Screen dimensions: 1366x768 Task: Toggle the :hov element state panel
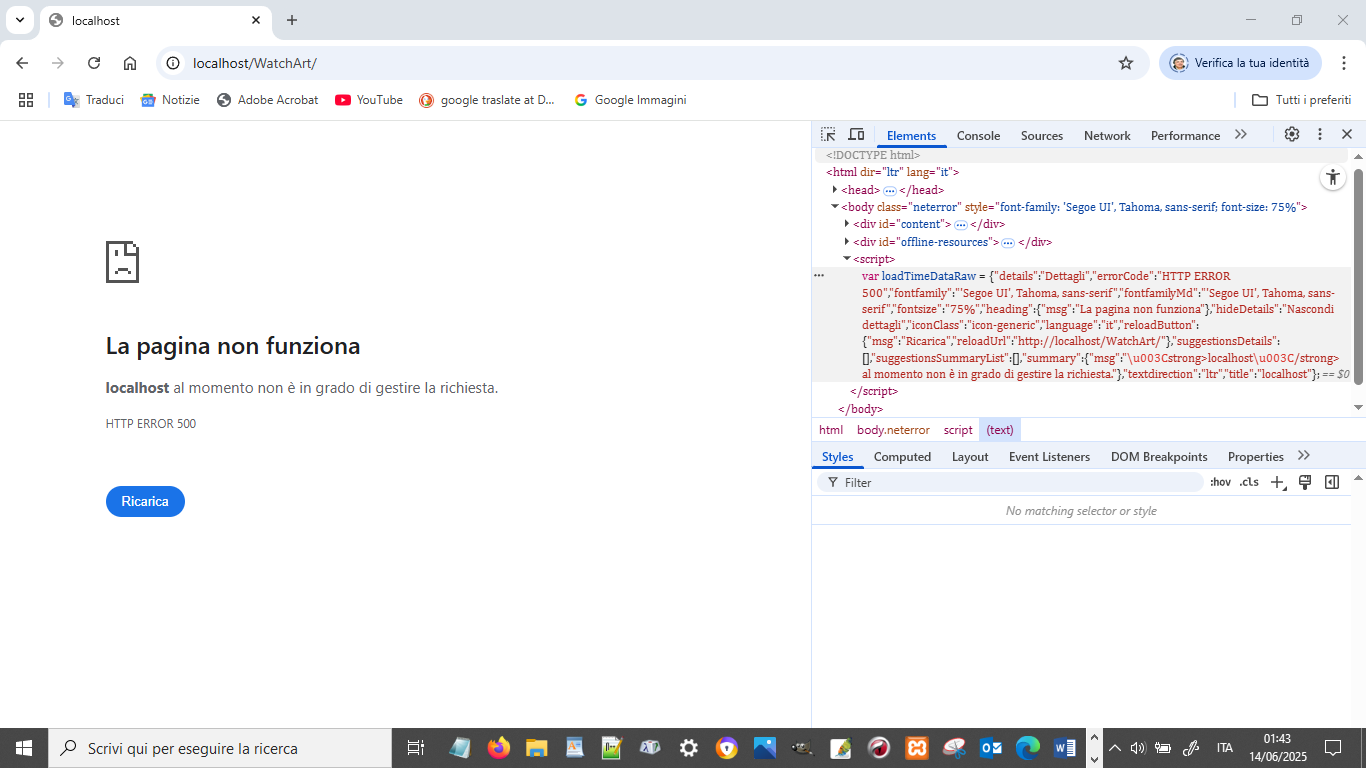click(1220, 482)
